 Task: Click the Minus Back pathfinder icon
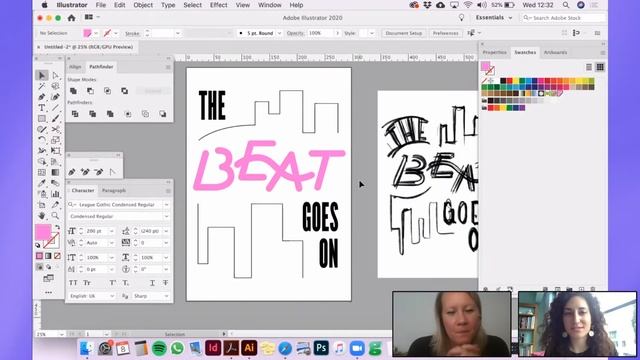pos(162,114)
